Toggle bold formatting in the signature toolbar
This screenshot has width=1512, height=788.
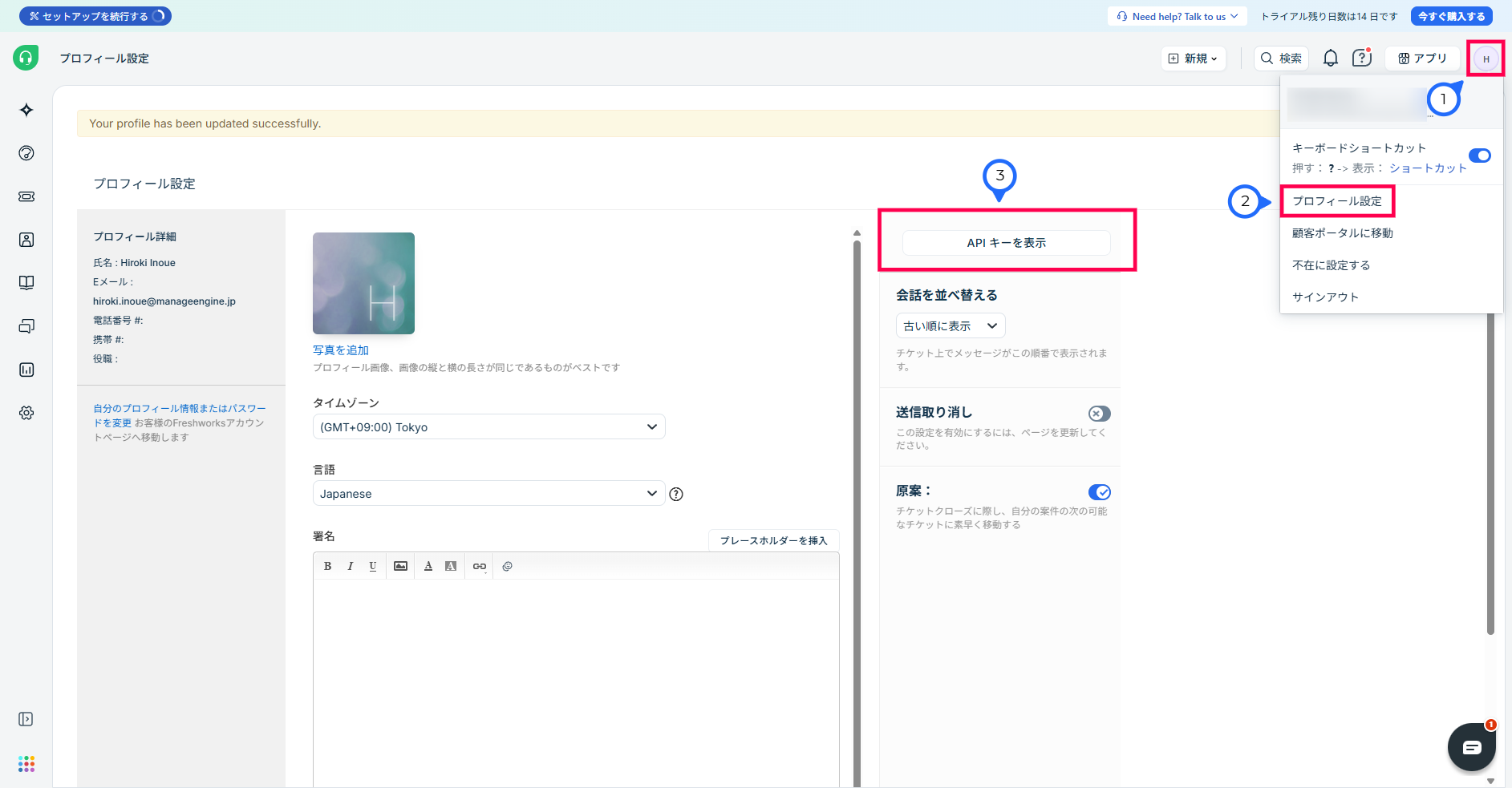328,566
